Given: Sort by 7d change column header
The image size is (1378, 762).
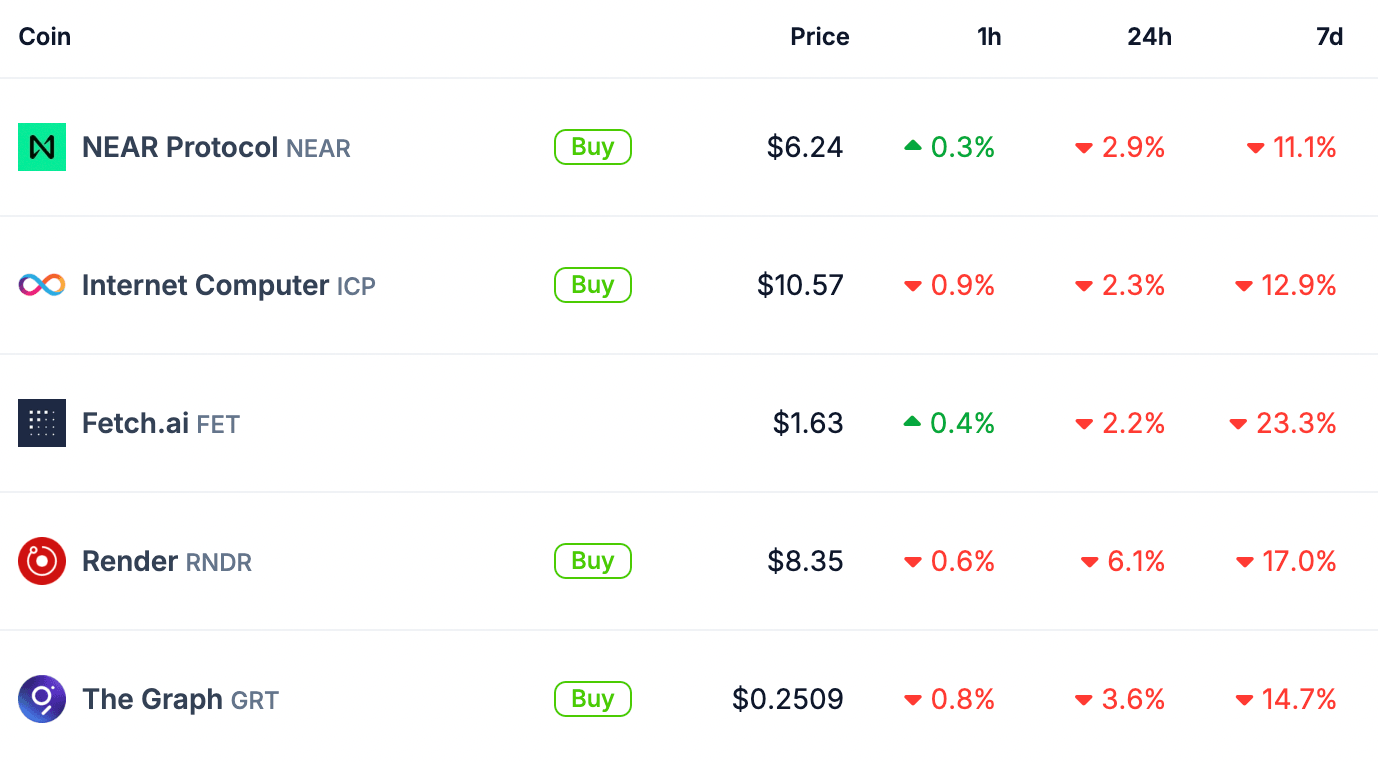Looking at the screenshot, I should 1329,37.
